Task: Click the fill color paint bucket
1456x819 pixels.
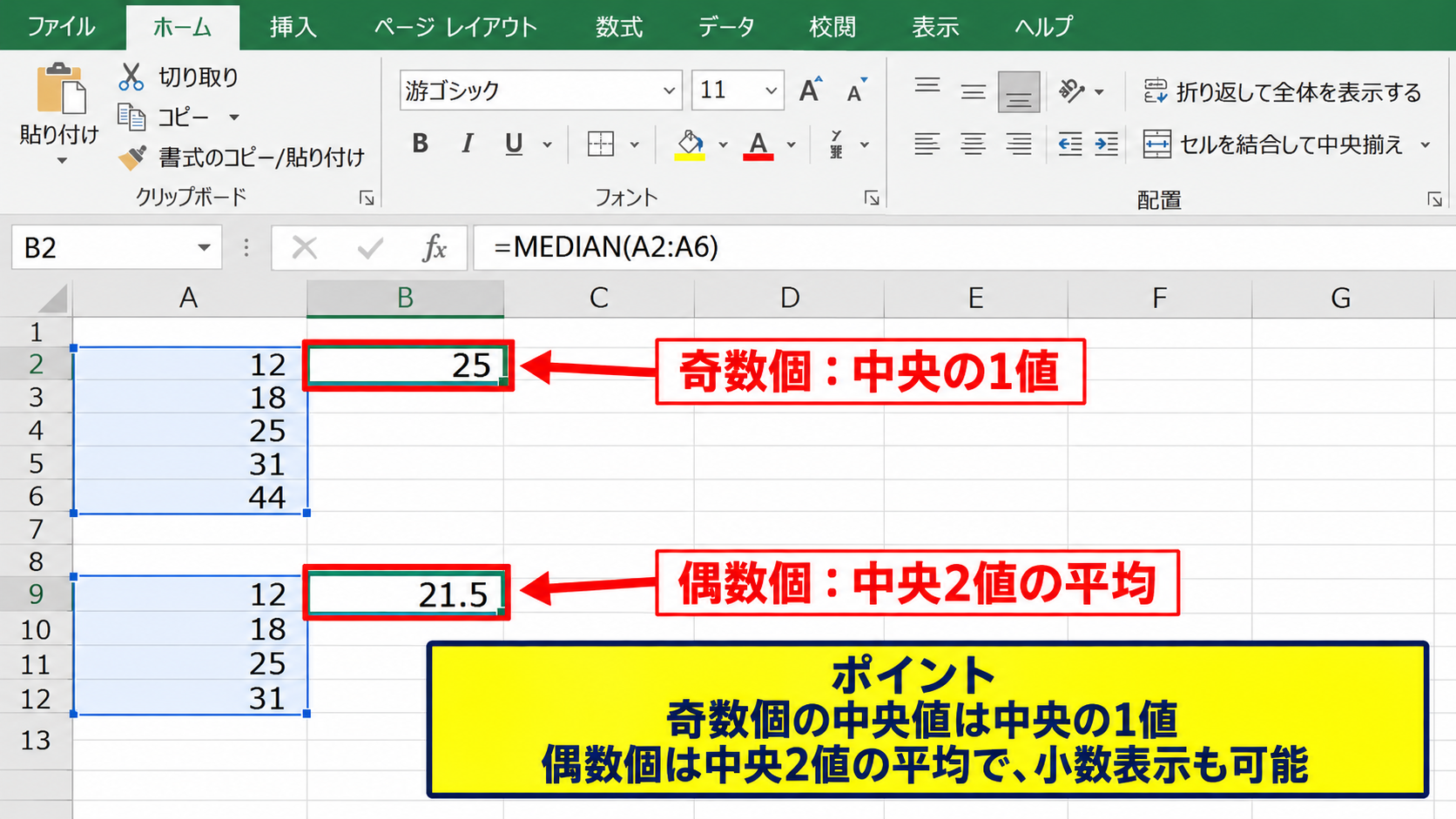Action: point(690,144)
